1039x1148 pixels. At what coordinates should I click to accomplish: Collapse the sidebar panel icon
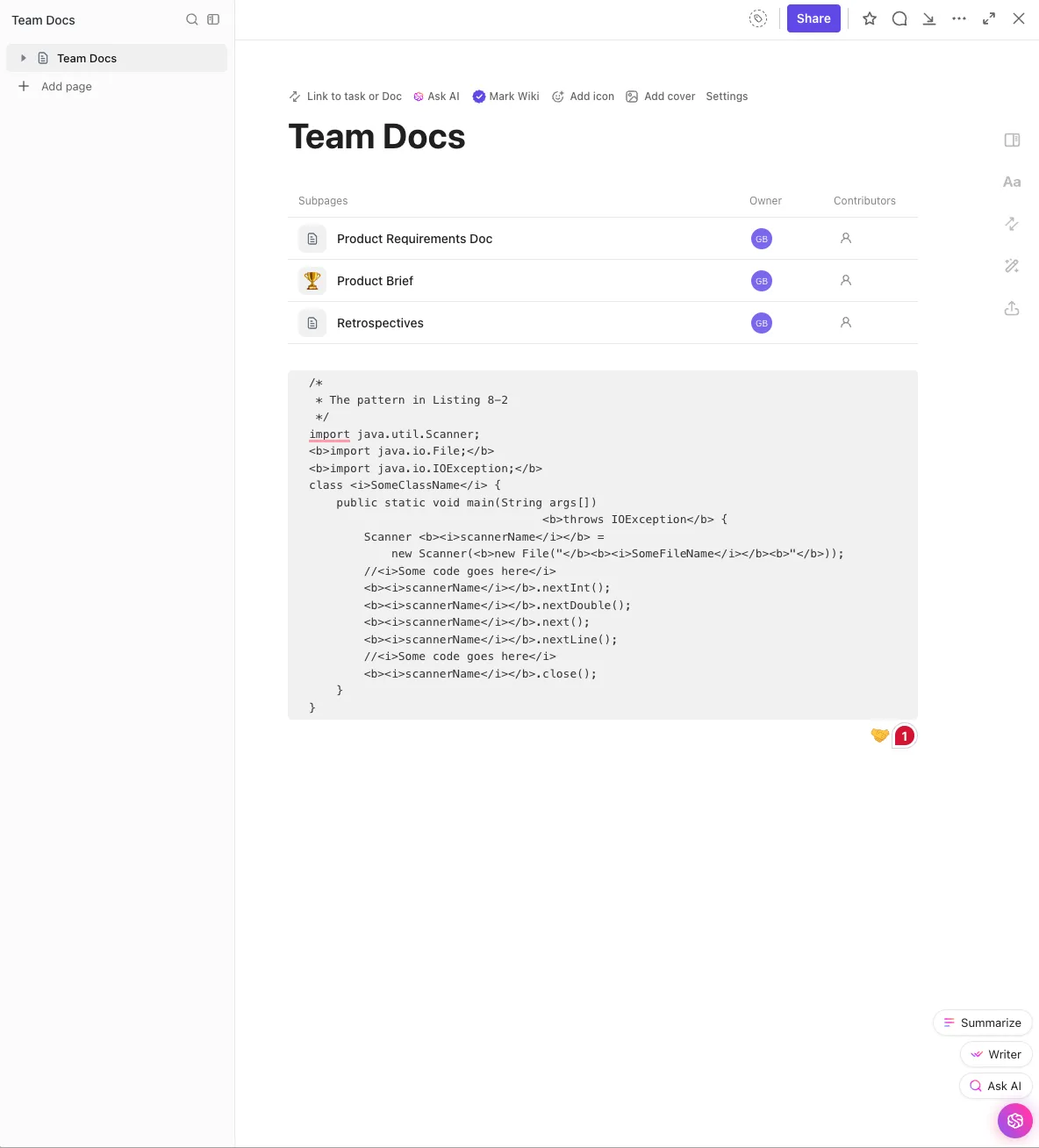[x=213, y=19]
